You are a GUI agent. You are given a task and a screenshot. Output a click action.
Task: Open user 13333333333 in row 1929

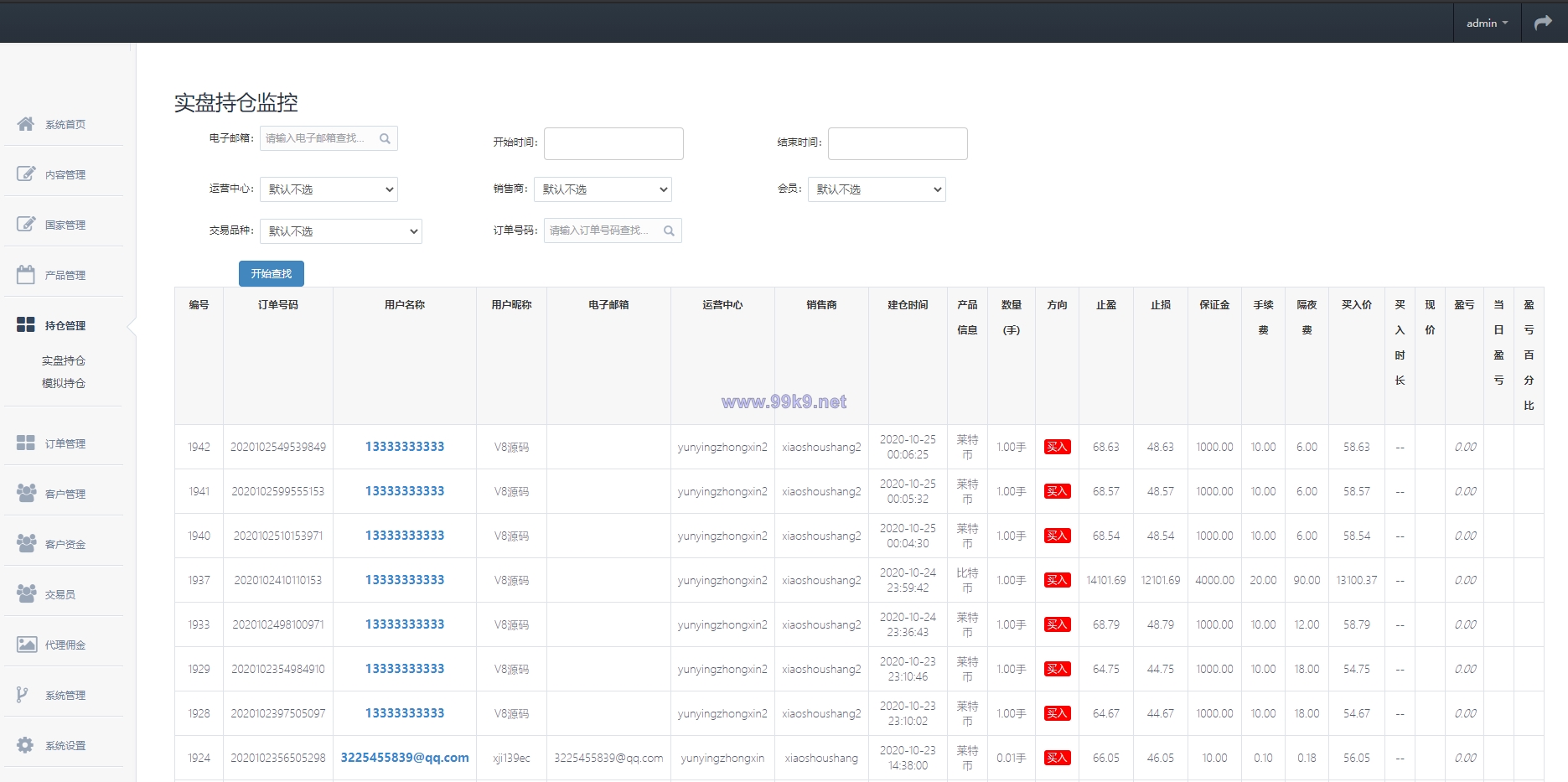tap(405, 669)
